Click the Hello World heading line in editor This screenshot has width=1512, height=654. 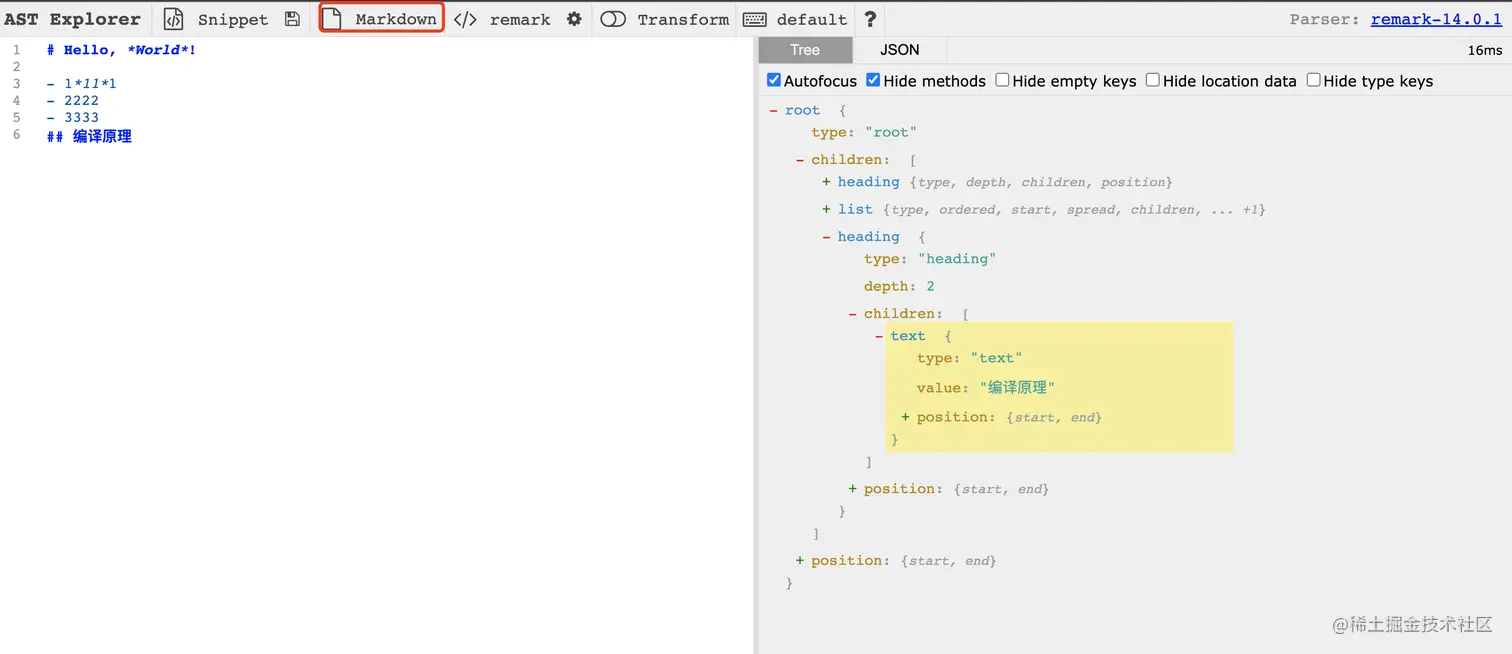(121, 49)
